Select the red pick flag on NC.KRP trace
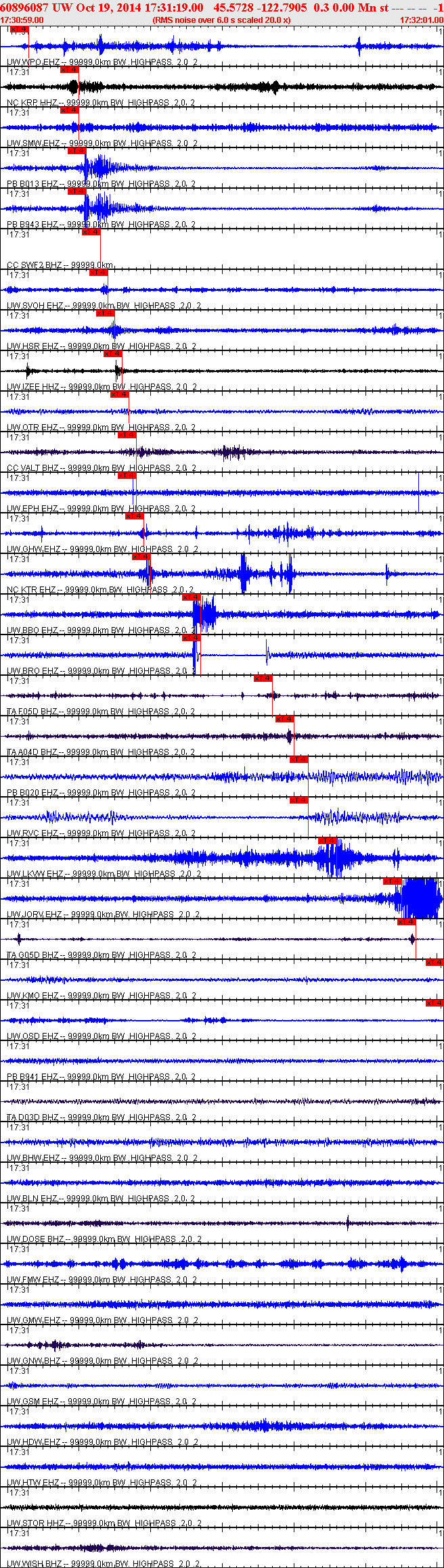This screenshot has height=1568, width=444. pyautogui.click(x=70, y=70)
